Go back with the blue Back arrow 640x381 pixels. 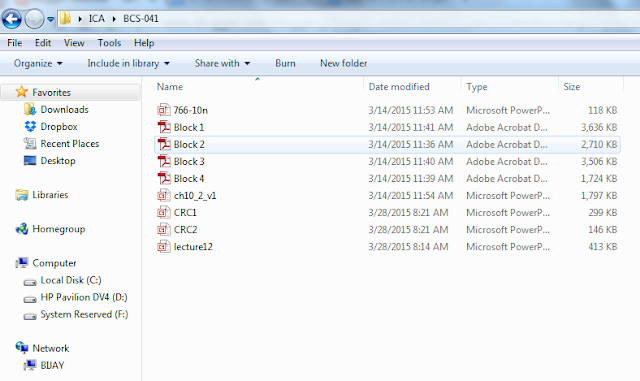click(x=11, y=19)
